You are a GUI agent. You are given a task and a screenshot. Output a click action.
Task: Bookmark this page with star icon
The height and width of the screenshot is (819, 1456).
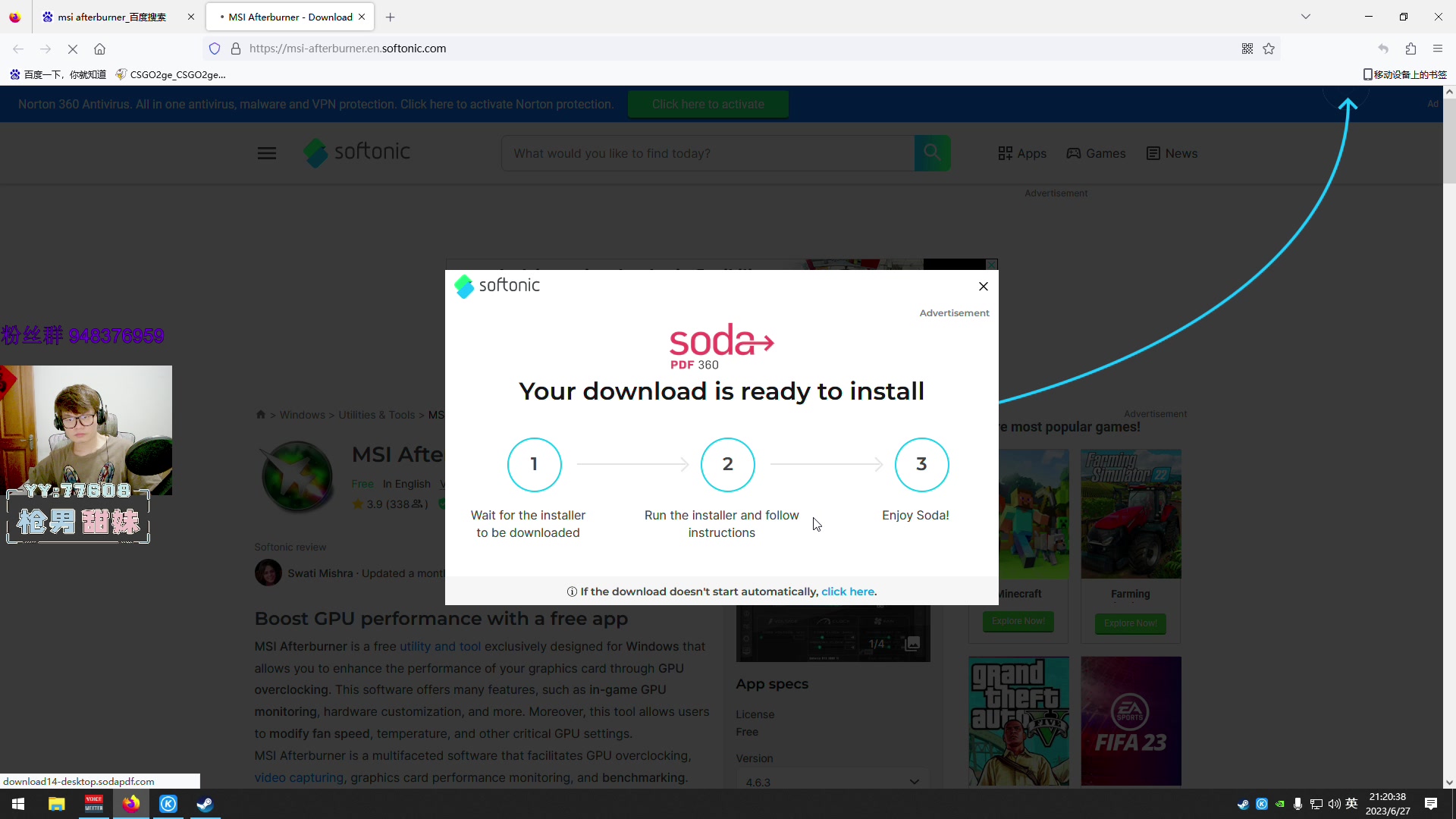click(x=1269, y=49)
